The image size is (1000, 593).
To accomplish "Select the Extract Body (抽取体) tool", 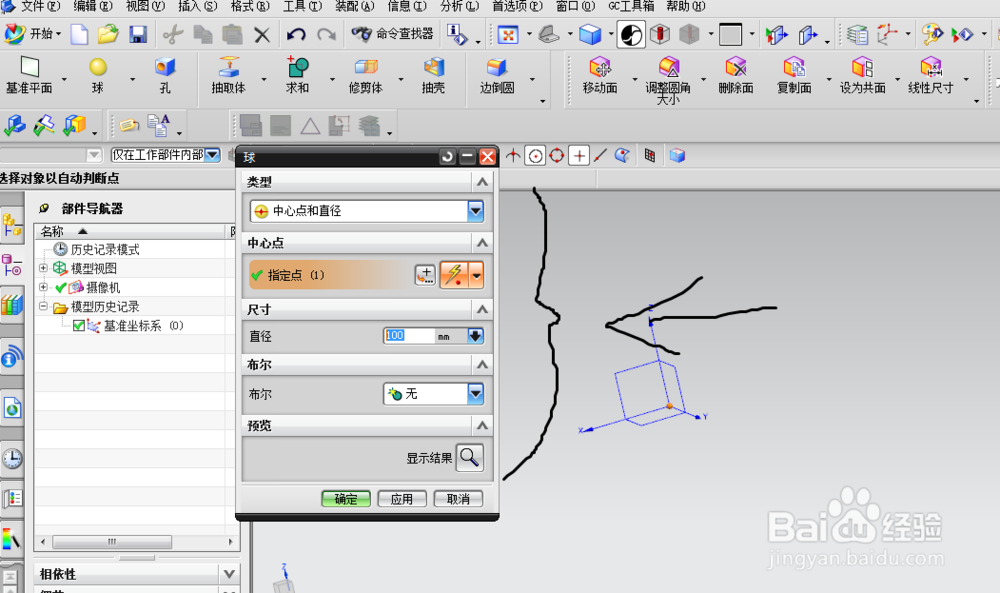I will click(228, 76).
